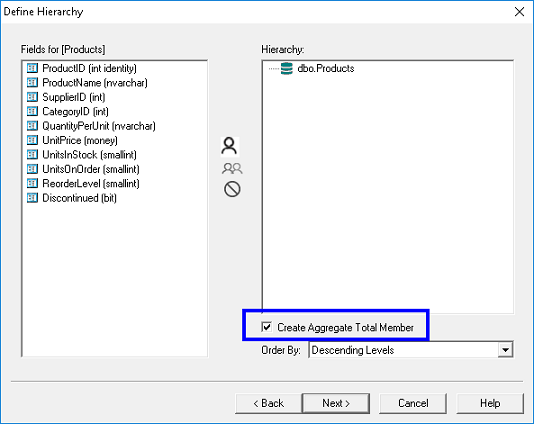Click the single-user level icon
Screen dimensions: 534x424
point(230,146)
